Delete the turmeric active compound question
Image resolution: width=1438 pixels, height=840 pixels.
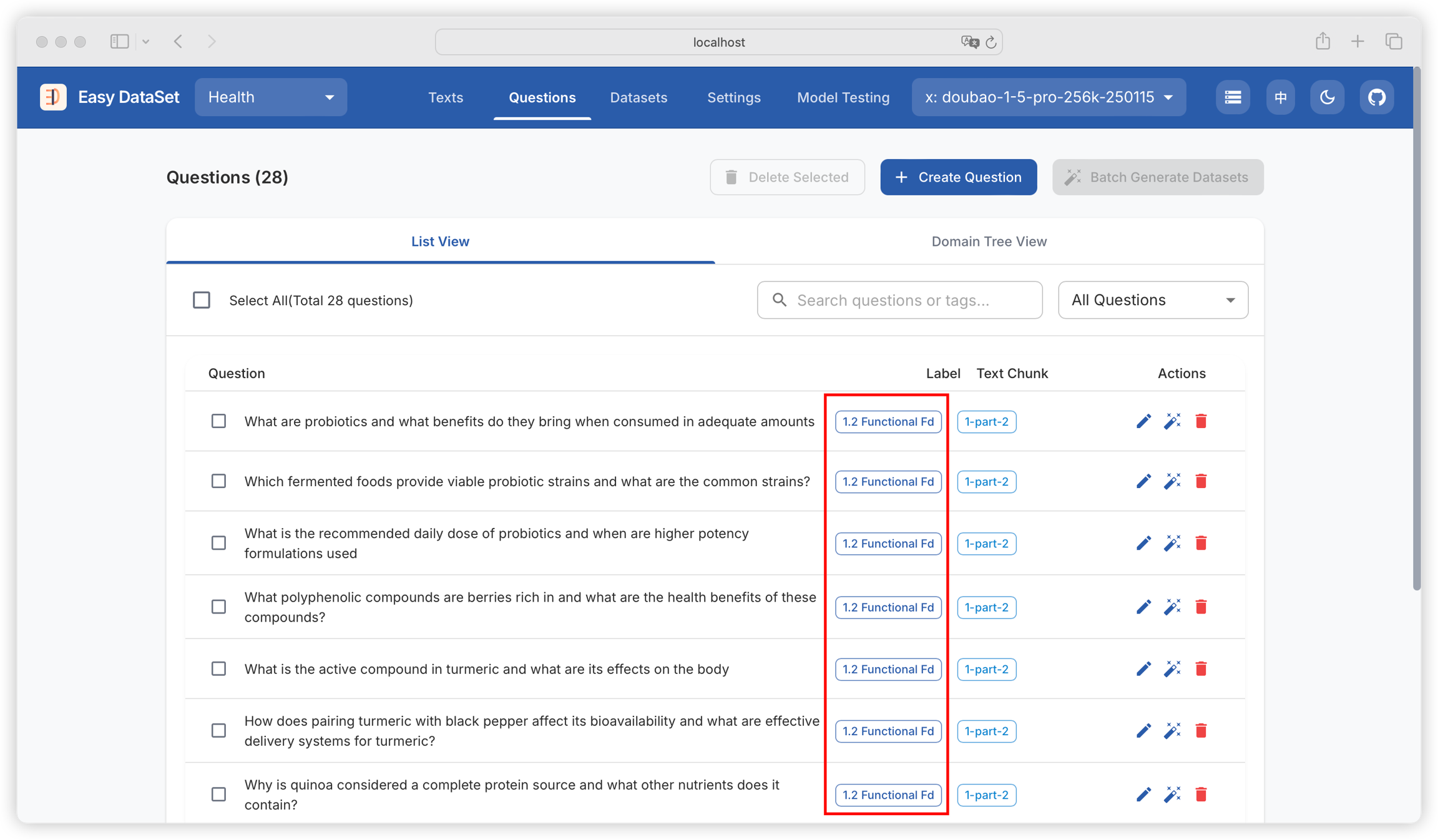point(1201,669)
